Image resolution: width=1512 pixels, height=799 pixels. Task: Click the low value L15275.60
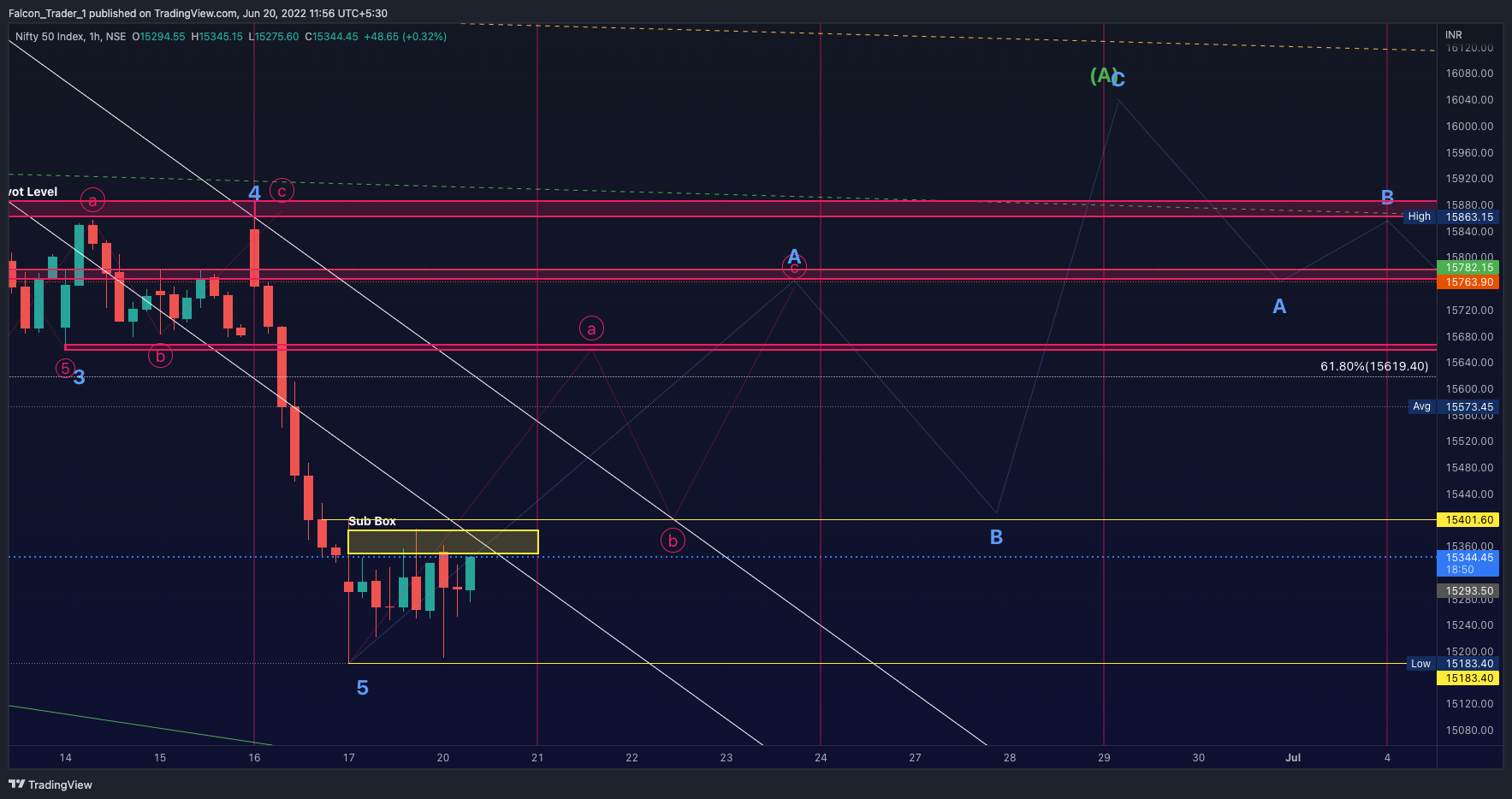[274, 37]
